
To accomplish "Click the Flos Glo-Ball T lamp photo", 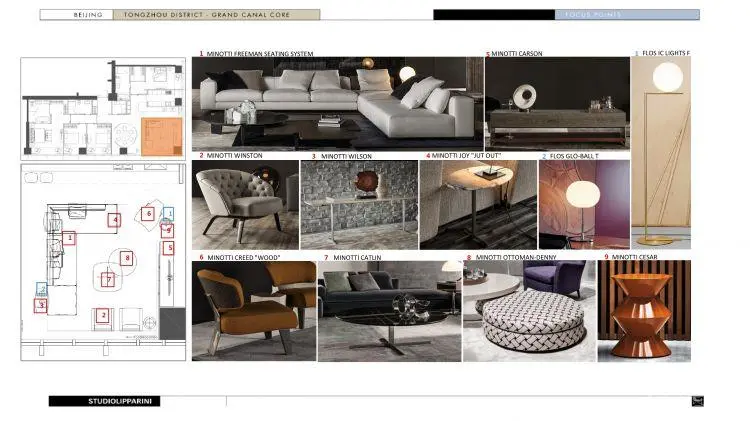I will [584, 205].
